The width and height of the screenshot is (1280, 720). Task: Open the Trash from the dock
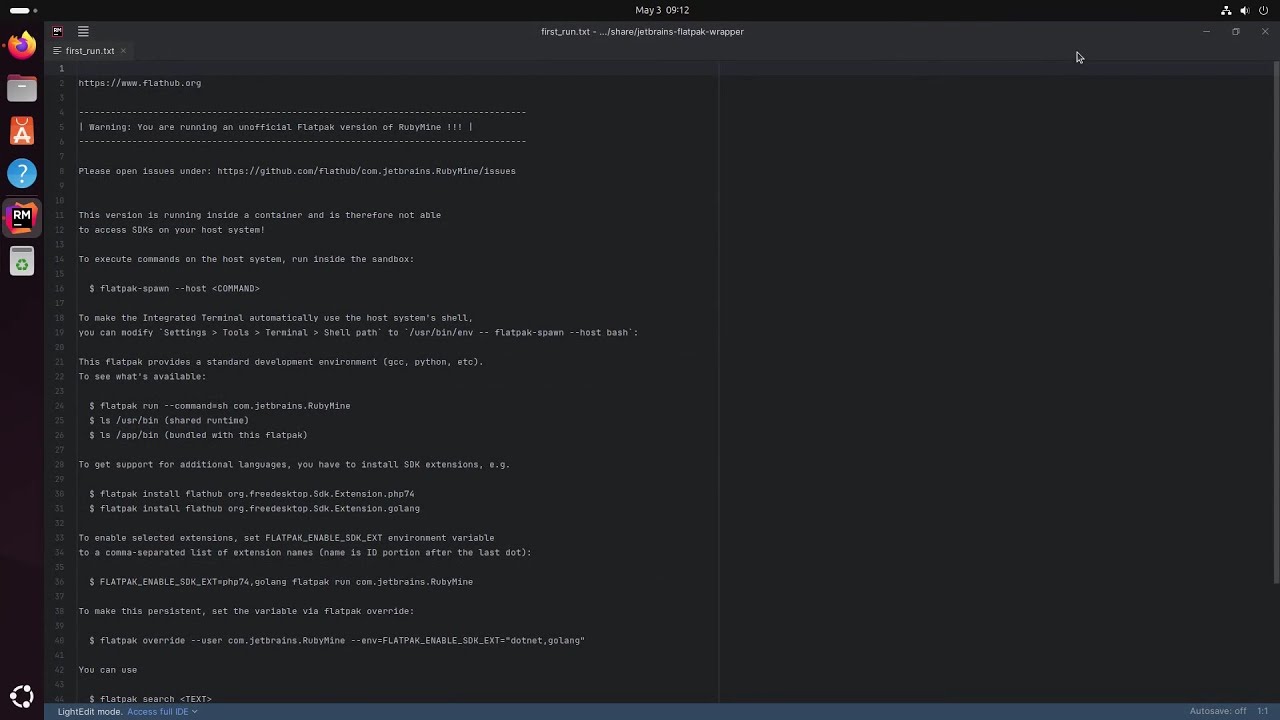pyautogui.click(x=22, y=263)
